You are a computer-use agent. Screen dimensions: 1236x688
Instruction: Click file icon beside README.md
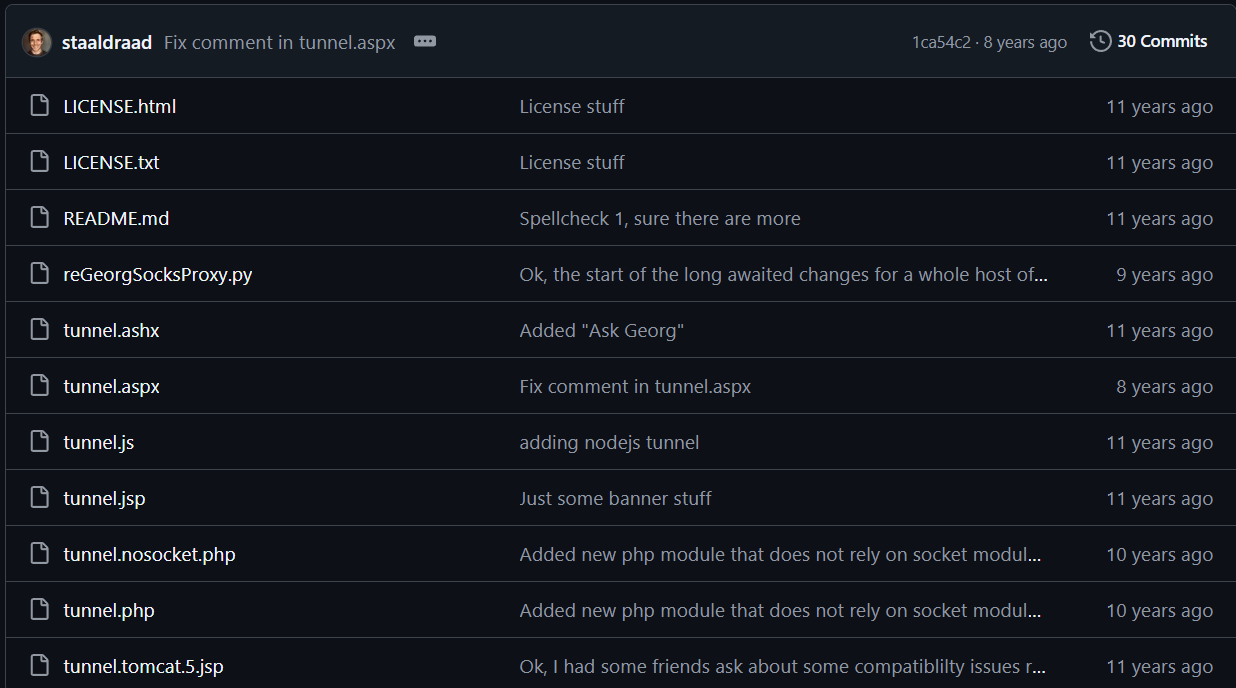coord(39,218)
